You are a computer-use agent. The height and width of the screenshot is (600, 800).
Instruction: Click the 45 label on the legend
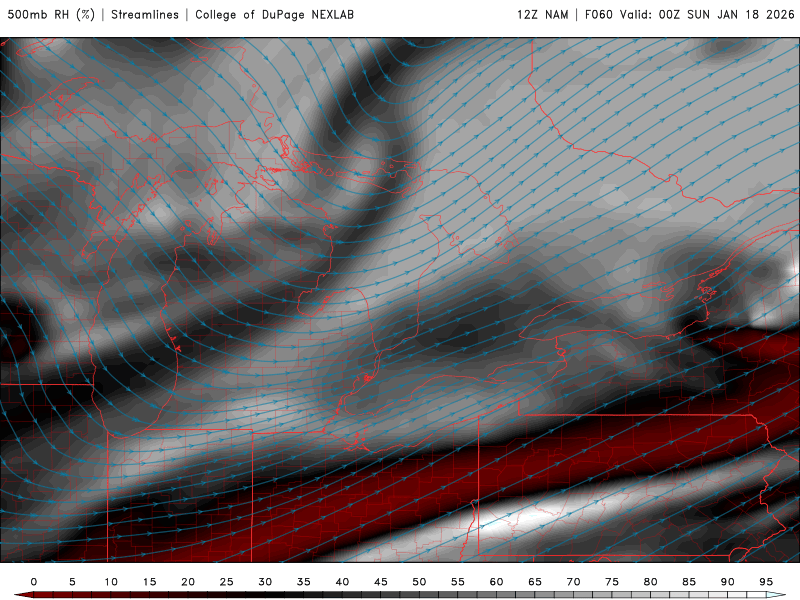tap(381, 582)
